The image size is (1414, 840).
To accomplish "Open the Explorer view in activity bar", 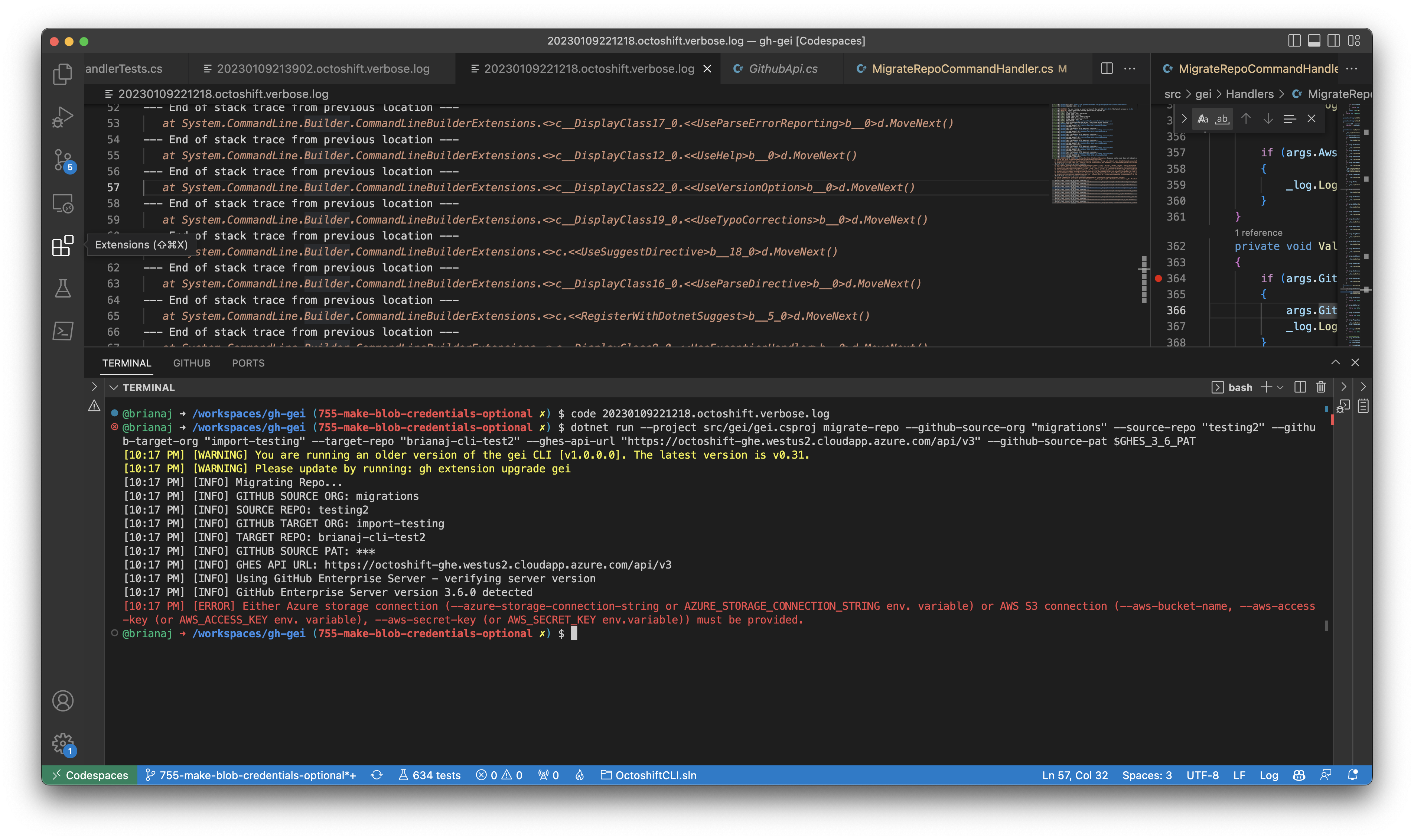I will (x=62, y=74).
